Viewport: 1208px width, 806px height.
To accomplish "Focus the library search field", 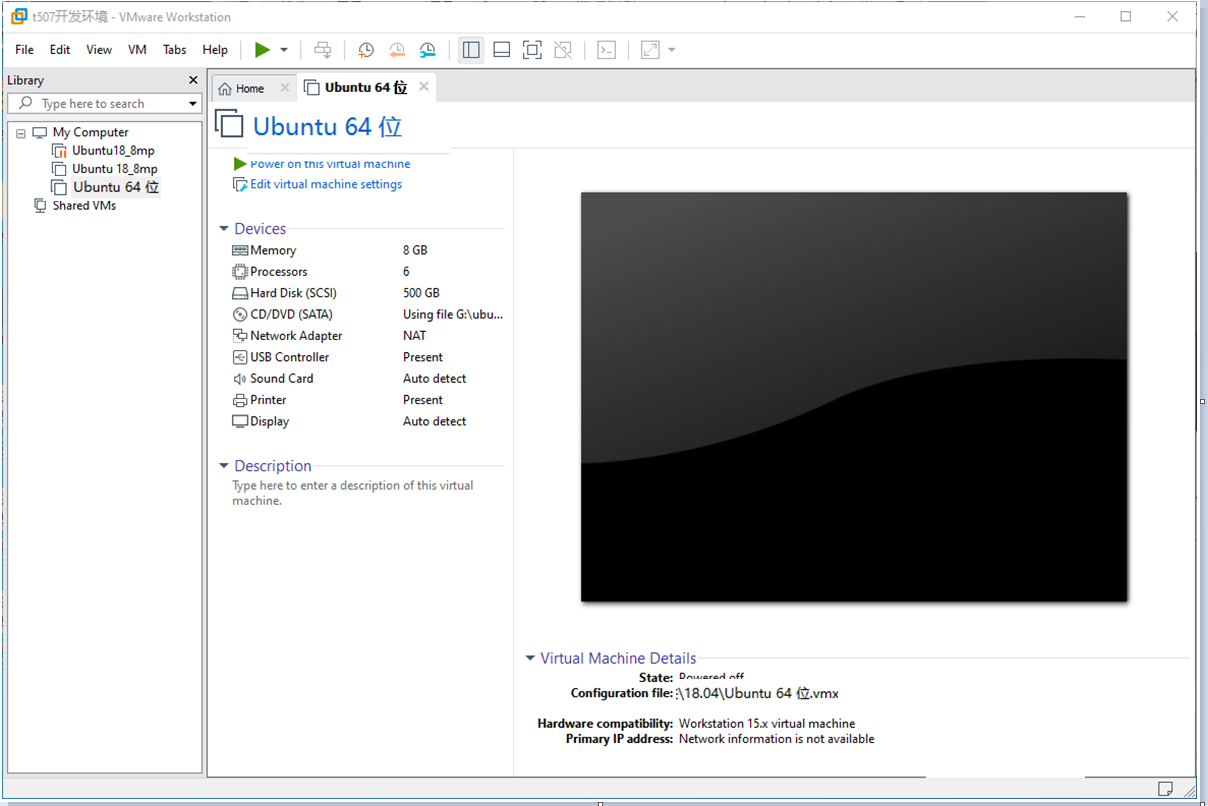I will pyautogui.click(x=104, y=104).
